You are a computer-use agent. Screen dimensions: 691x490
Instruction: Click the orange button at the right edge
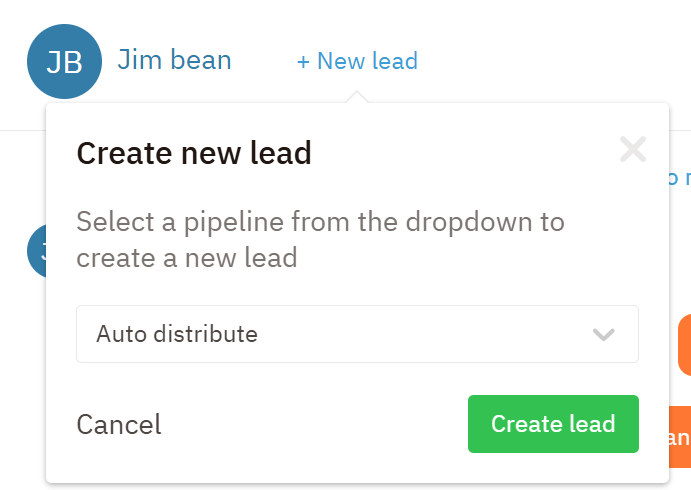[x=685, y=344]
